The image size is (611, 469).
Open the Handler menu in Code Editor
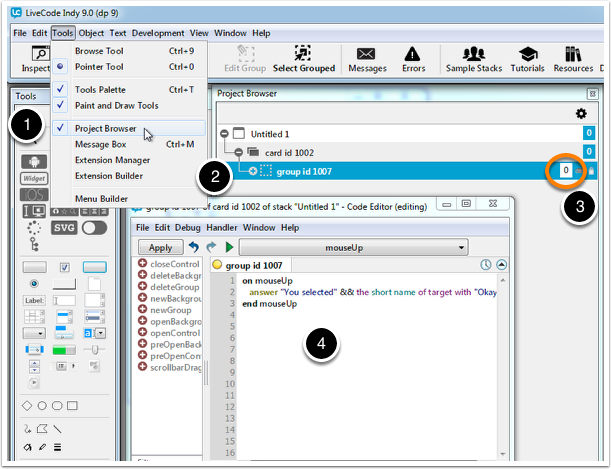[x=221, y=227]
